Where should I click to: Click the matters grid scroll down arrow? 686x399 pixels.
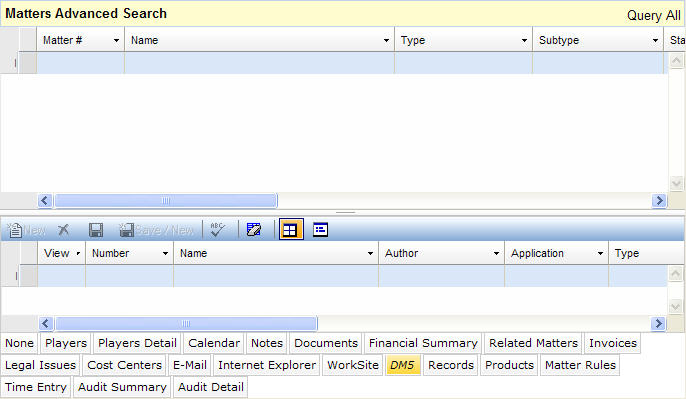pyautogui.click(x=676, y=183)
